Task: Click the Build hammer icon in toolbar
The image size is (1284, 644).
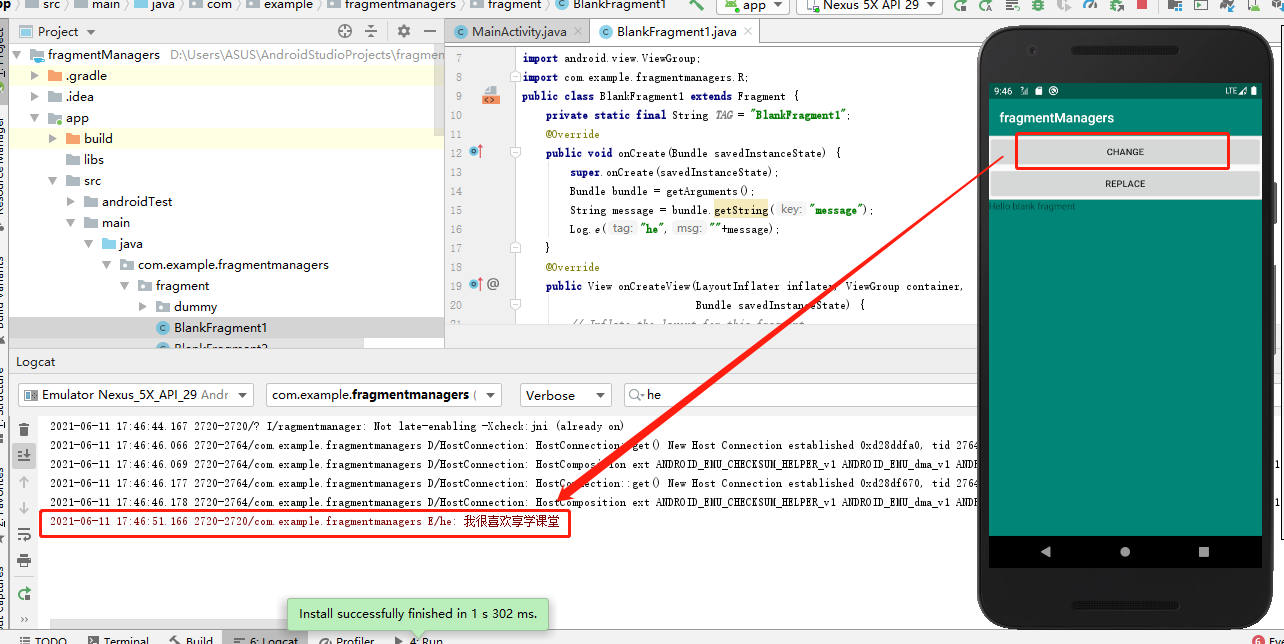Action: 698,5
